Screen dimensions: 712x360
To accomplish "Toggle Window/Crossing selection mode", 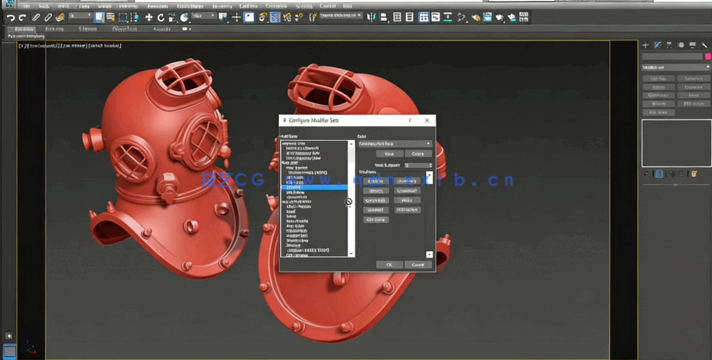I will 134,18.
